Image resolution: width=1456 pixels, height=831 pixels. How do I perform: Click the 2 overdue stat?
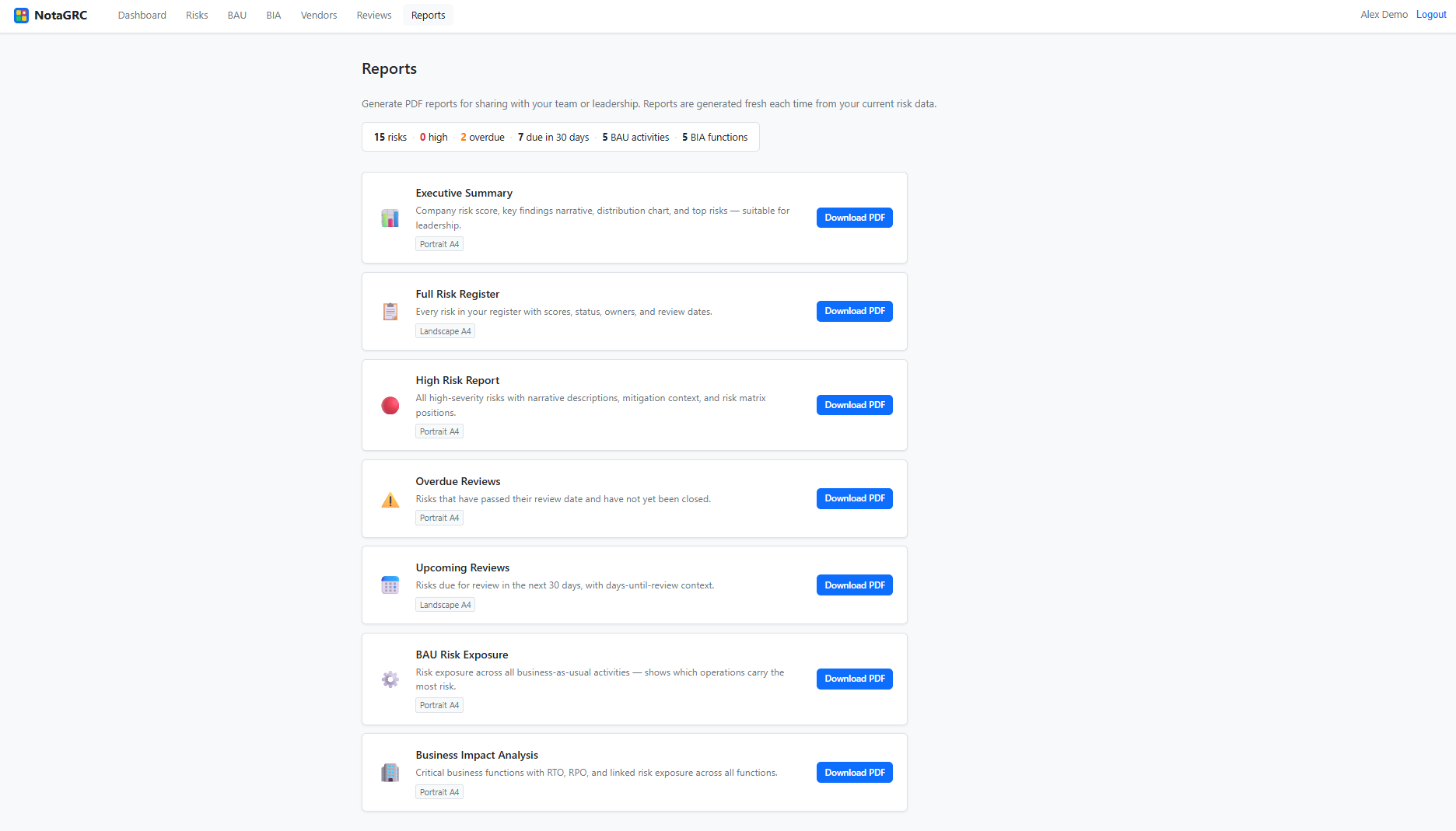pos(482,137)
